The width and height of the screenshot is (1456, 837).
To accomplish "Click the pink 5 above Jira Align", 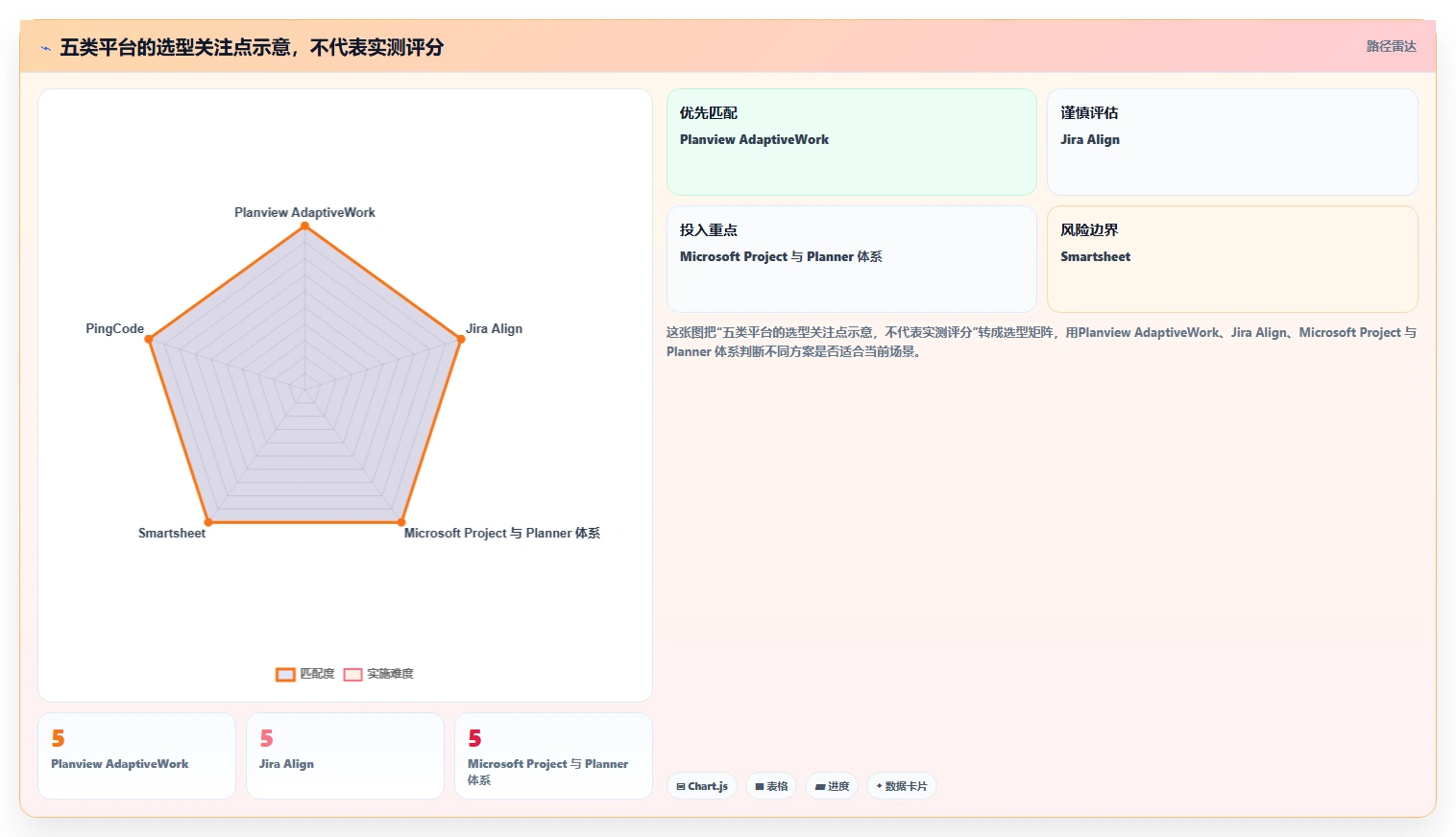I will pos(266,738).
